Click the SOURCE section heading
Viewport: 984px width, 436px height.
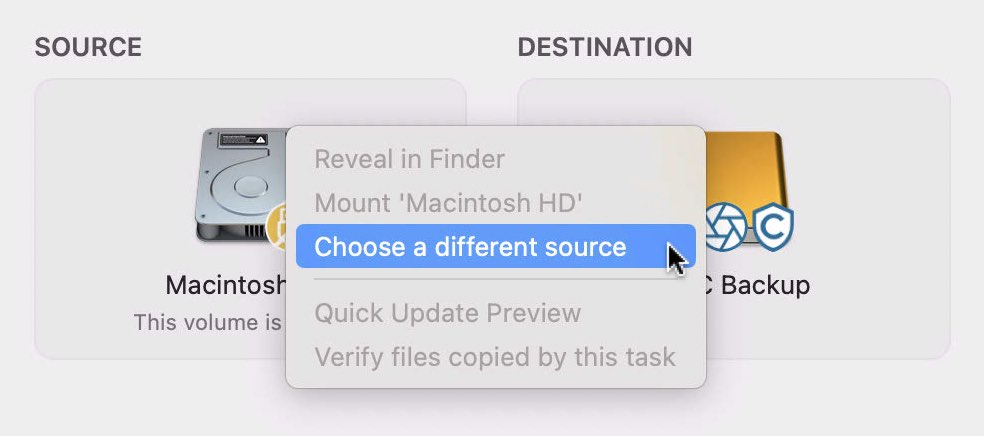click(x=88, y=47)
